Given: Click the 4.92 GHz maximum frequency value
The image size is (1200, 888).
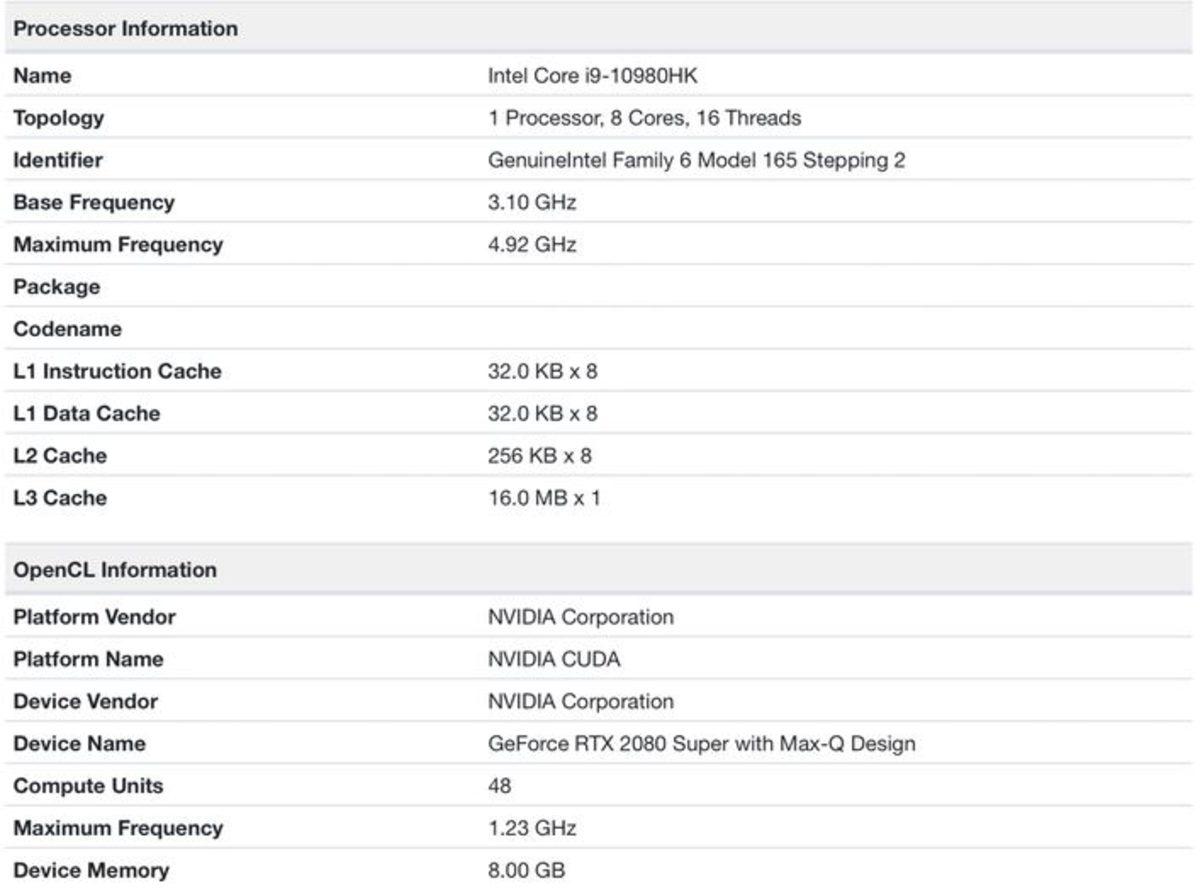Looking at the screenshot, I should (x=532, y=244).
